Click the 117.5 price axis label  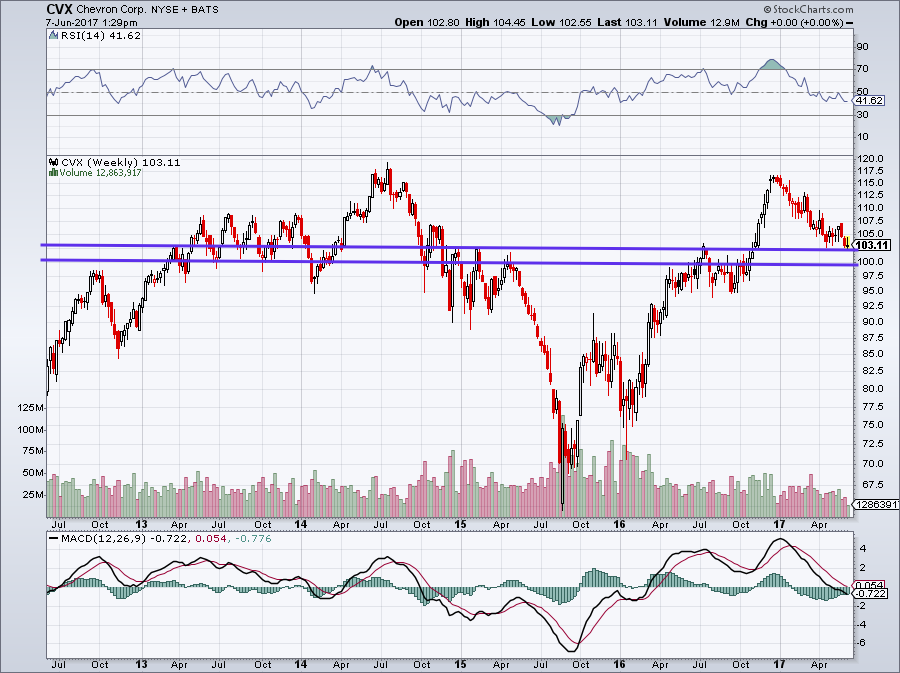click(x=872, y=171)
